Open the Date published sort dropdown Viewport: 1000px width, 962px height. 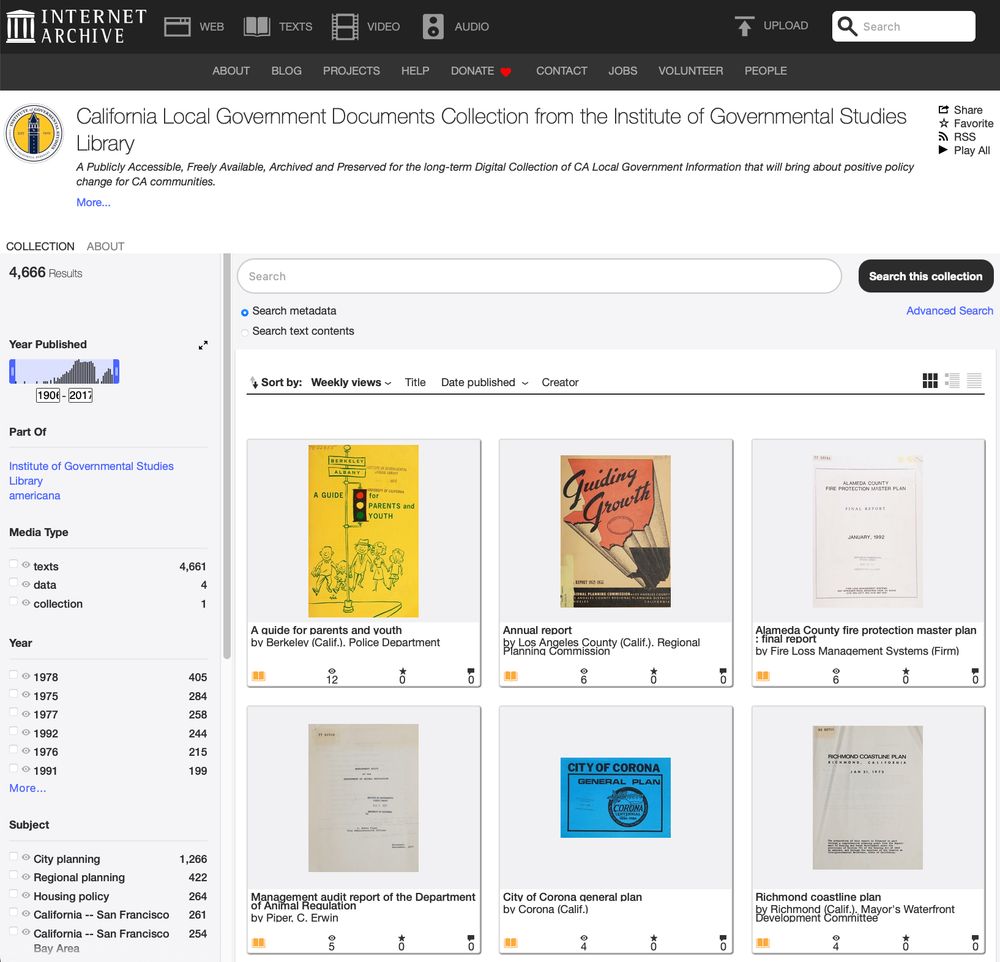point(484,382)
